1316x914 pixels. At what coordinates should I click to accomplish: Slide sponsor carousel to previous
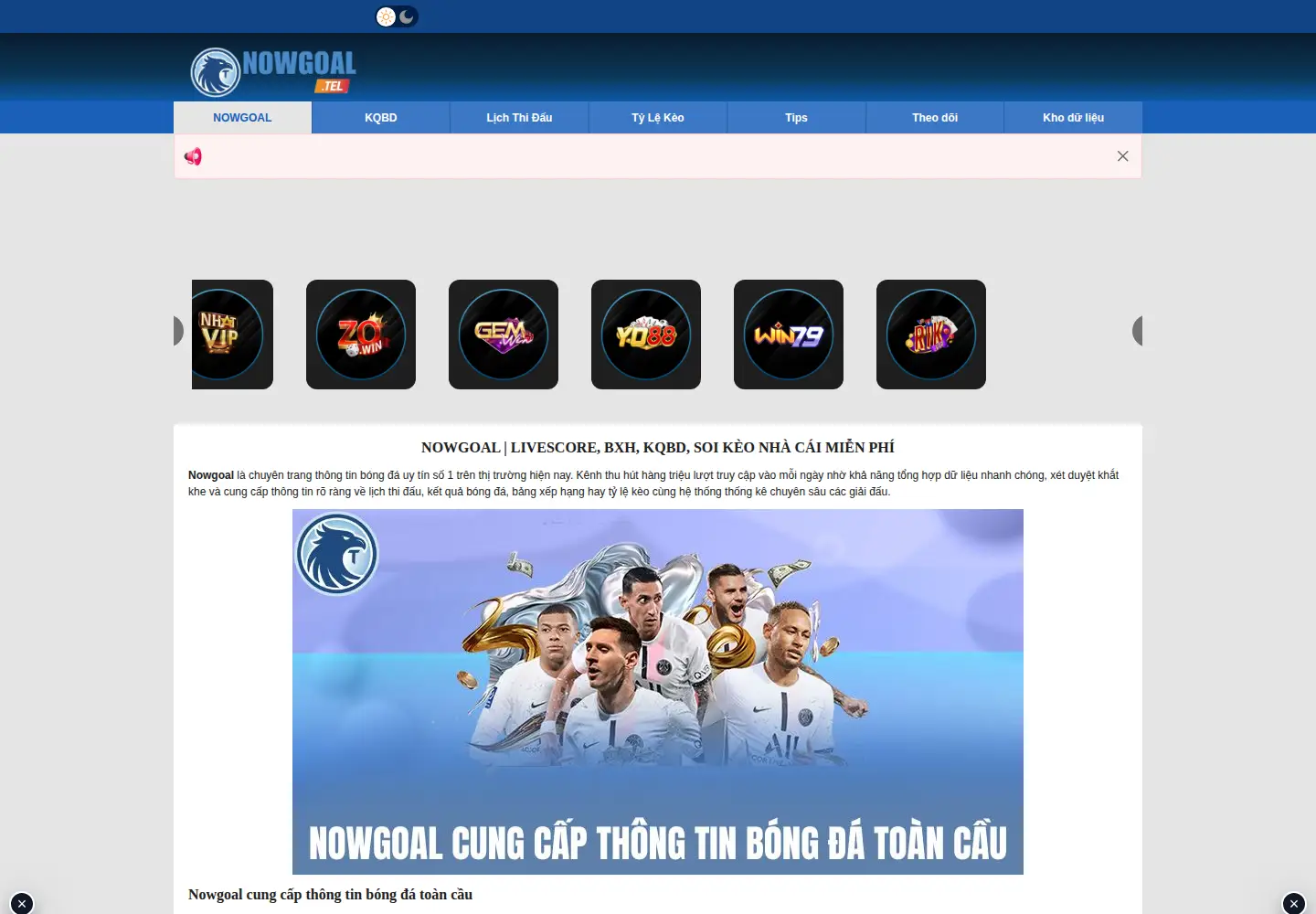179,331
